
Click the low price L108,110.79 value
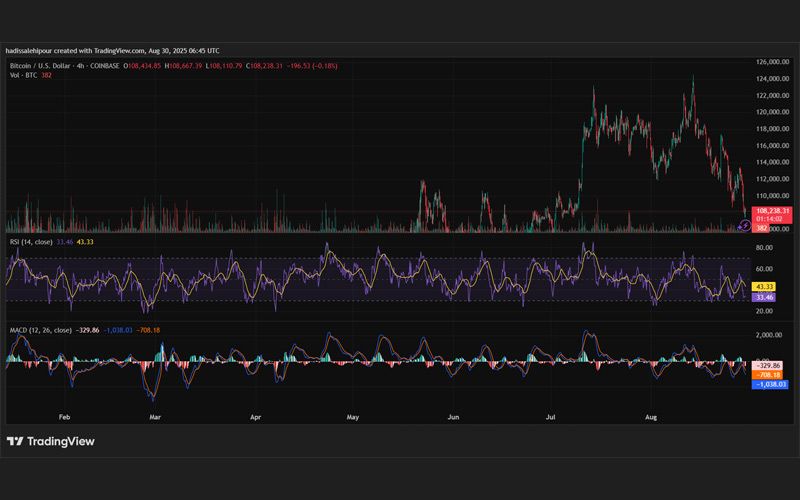coord(224,66)
